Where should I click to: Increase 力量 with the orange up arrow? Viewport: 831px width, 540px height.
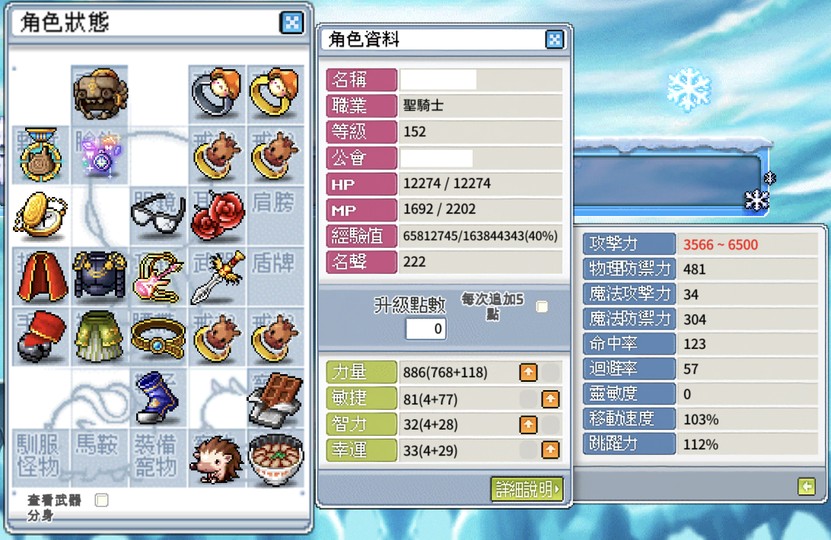(x=528, y=373)
